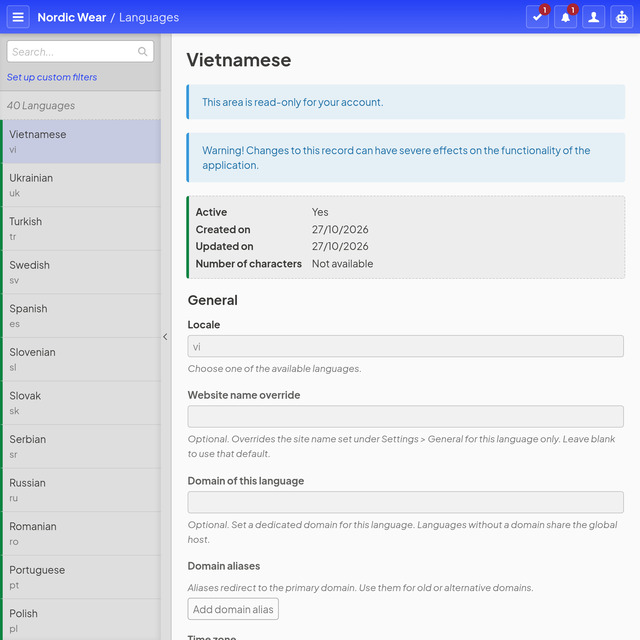The image size is (640, 640).
Task: Select Ukrainian in the language list
Action: click(81, 185)
